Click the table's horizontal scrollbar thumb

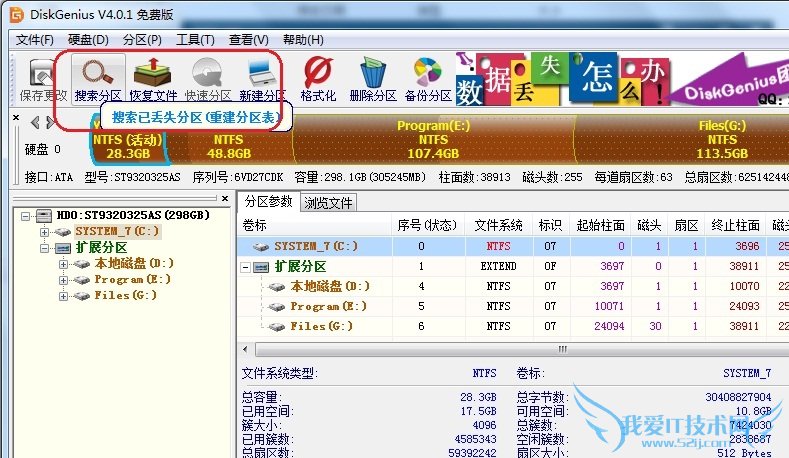click(523, 349)
